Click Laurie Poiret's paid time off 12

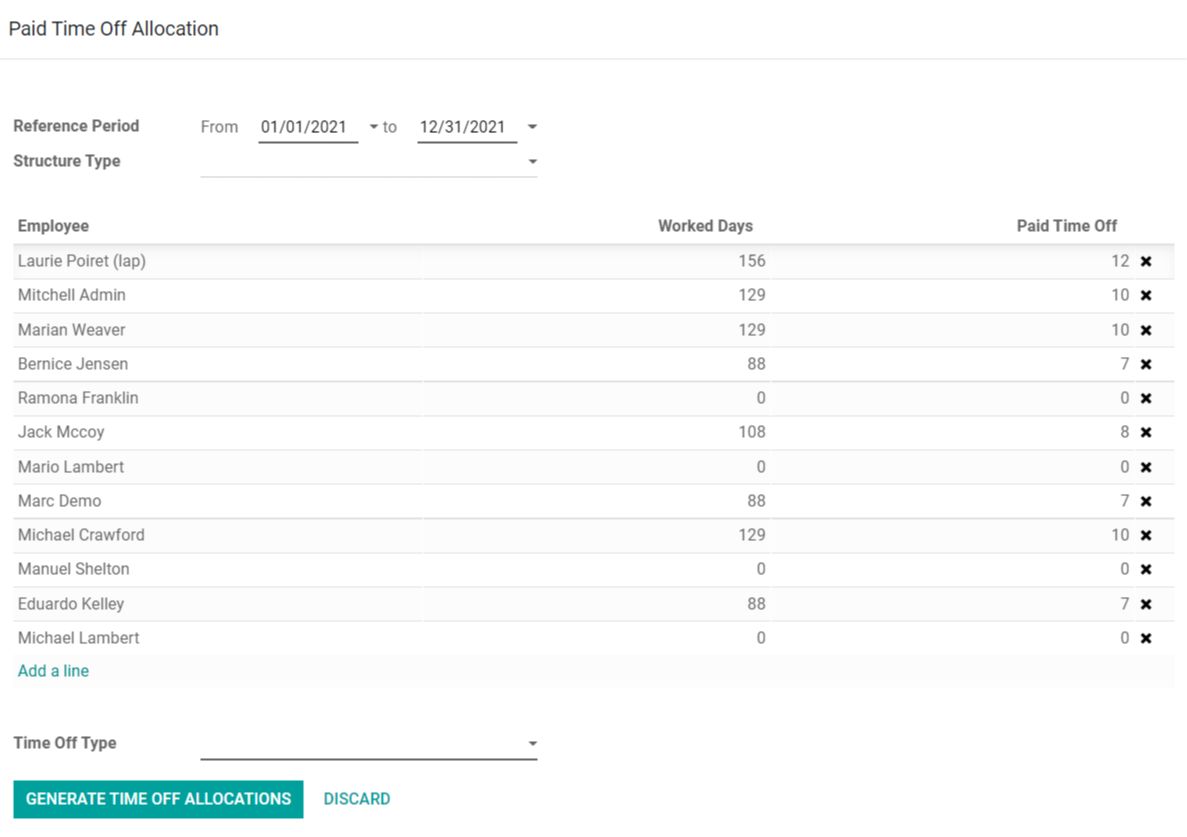1120,261
